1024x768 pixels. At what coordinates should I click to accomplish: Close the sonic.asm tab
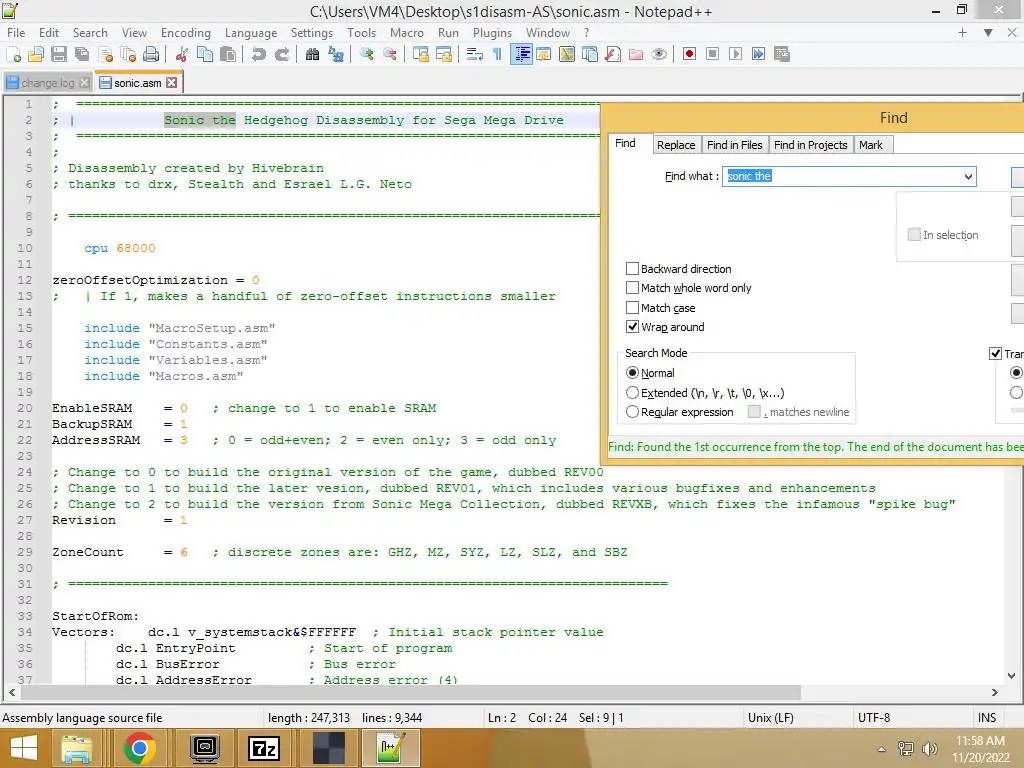(172, 83)
